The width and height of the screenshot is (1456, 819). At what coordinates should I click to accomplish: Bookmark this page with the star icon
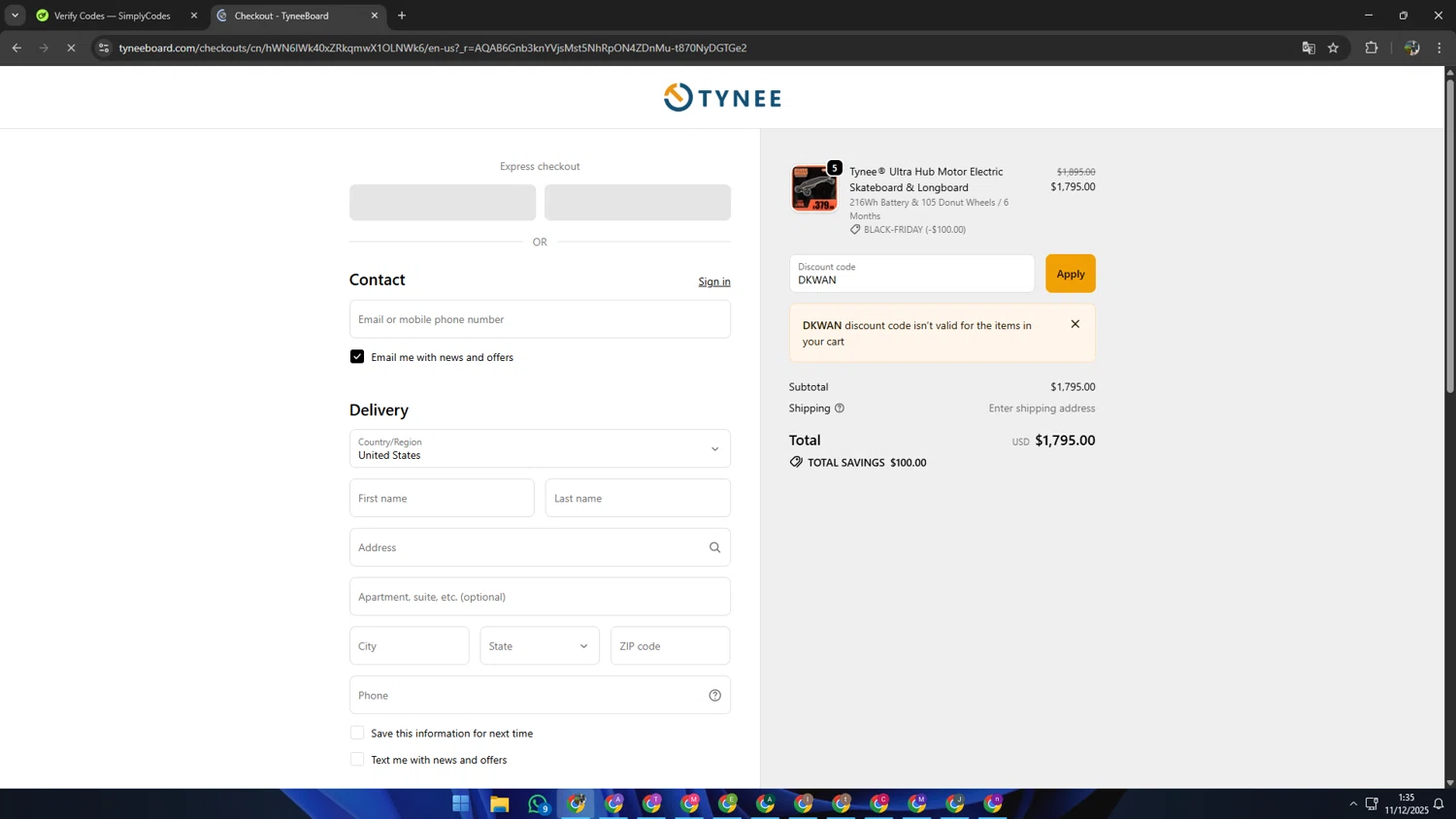pos(1333,48)
